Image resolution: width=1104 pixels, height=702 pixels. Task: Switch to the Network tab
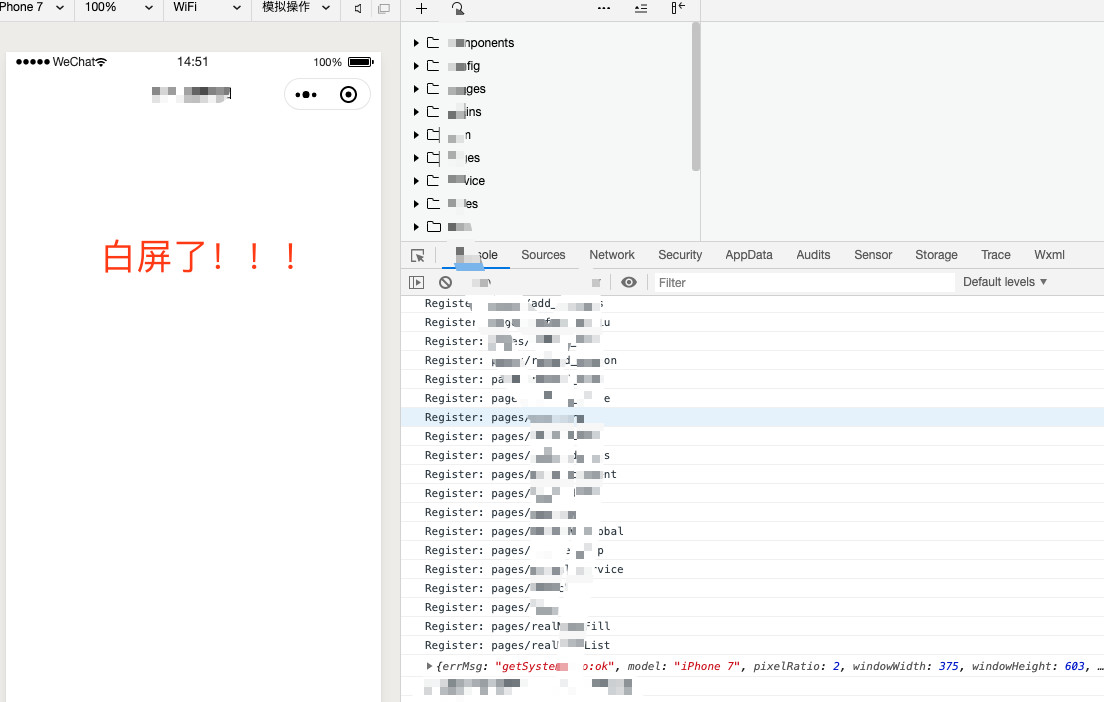click(612, 255)
